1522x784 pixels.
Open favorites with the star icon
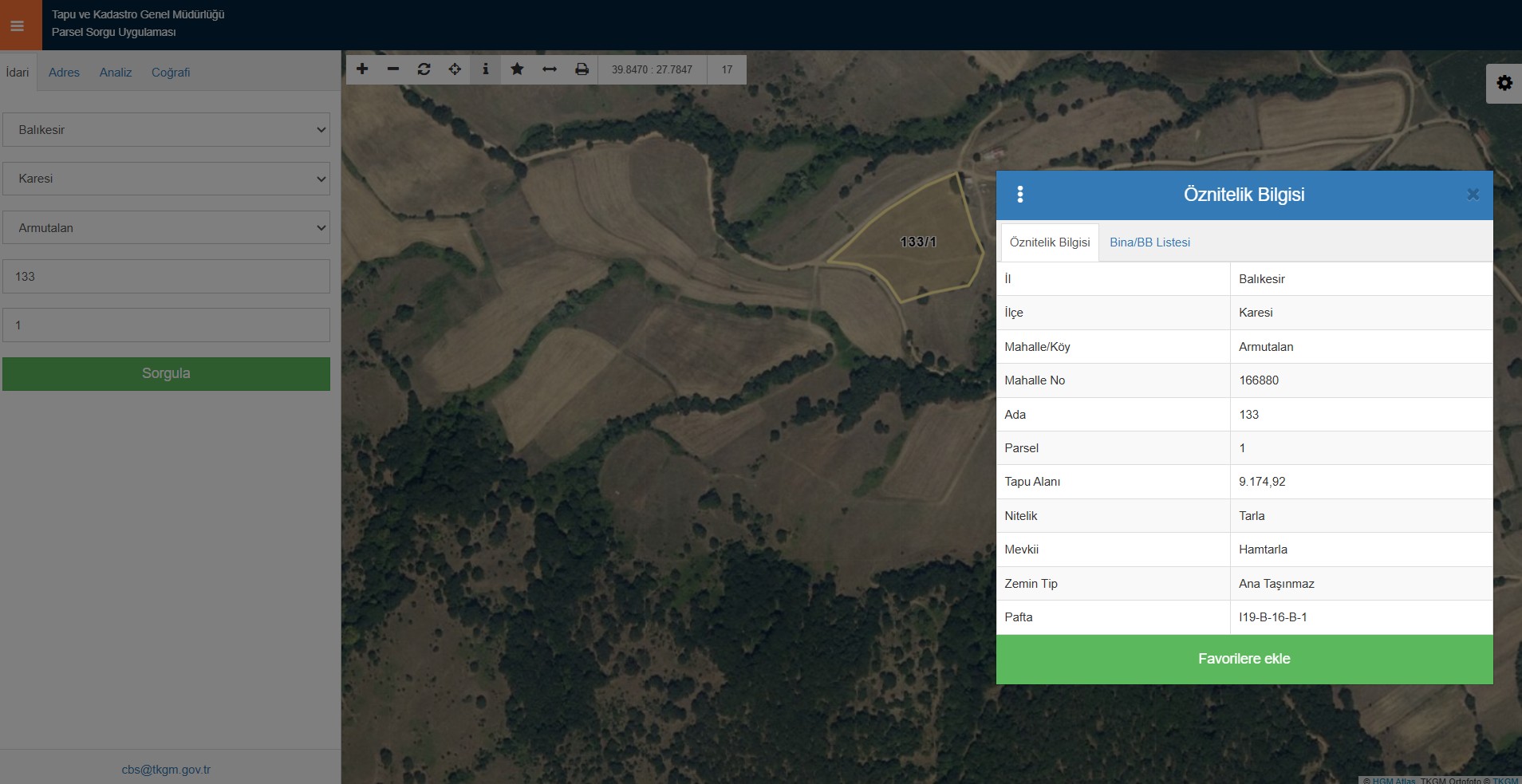517,69
